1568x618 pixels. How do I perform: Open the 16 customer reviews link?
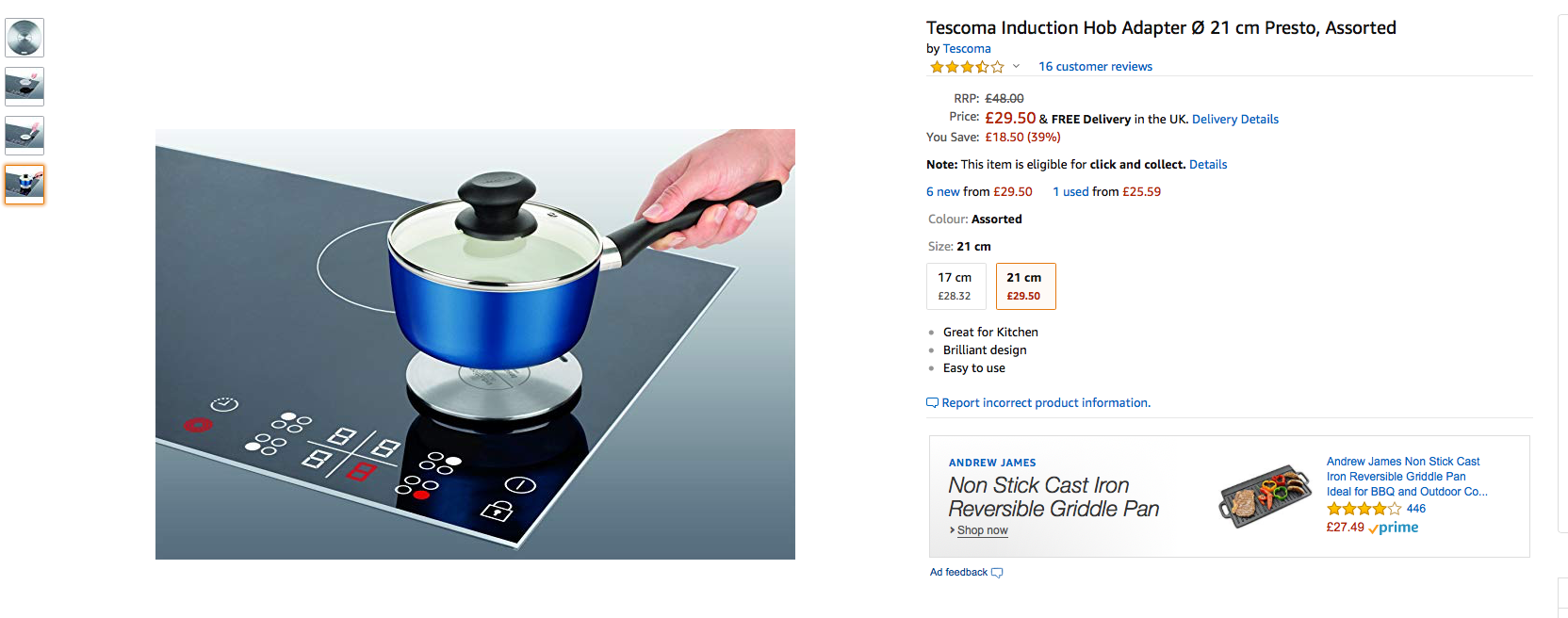(x=1095, y=67)
